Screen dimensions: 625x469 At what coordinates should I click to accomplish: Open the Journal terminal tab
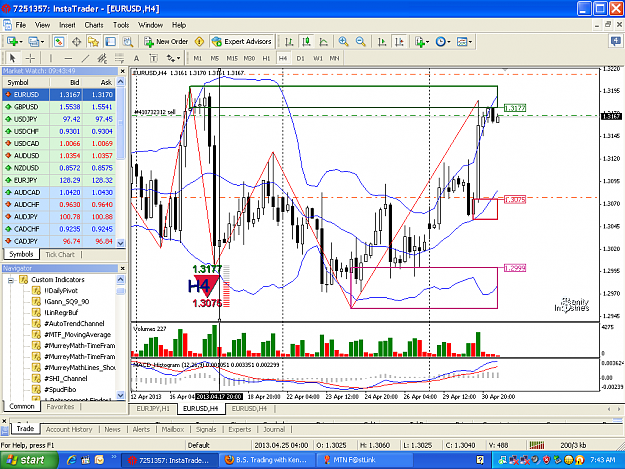pos(274,429)
